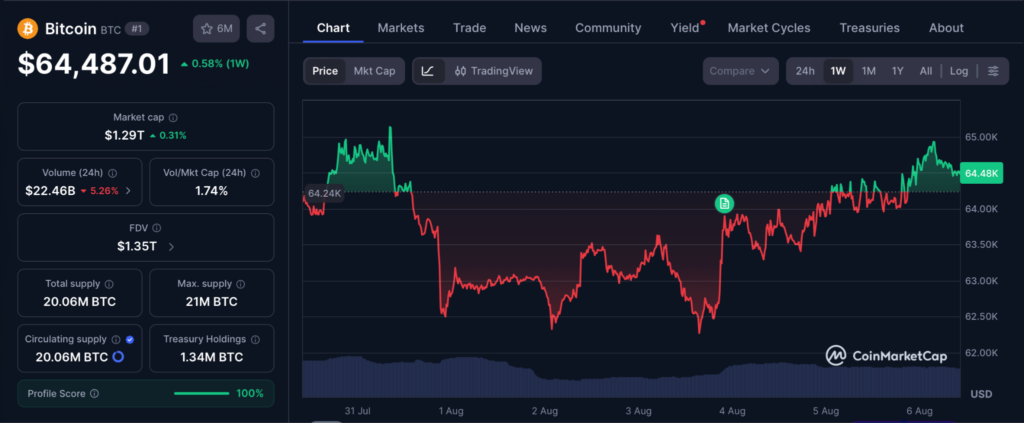
Task: Toggle the Log scale option
Action: tap(959, 71)
